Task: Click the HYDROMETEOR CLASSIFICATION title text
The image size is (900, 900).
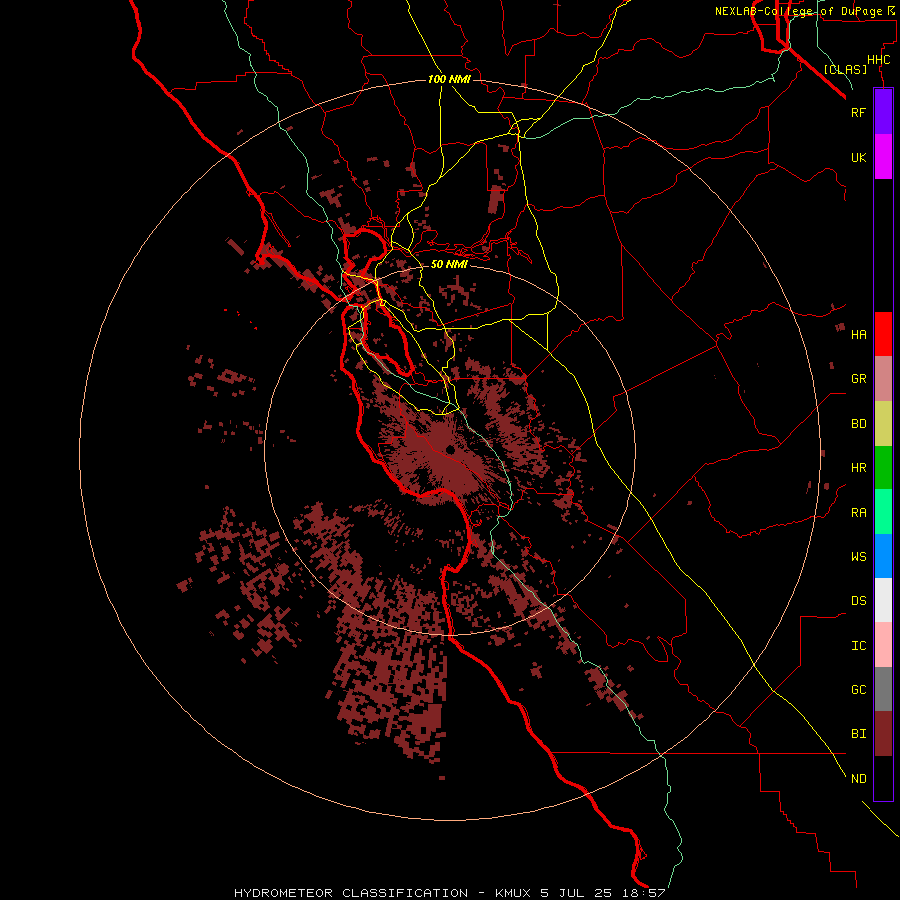Action: click(351, 893)
